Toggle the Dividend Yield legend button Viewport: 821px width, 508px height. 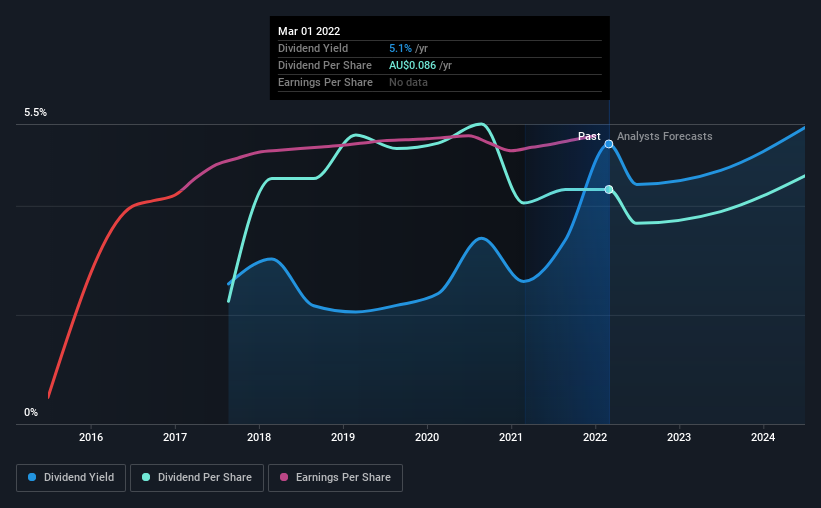71,478
